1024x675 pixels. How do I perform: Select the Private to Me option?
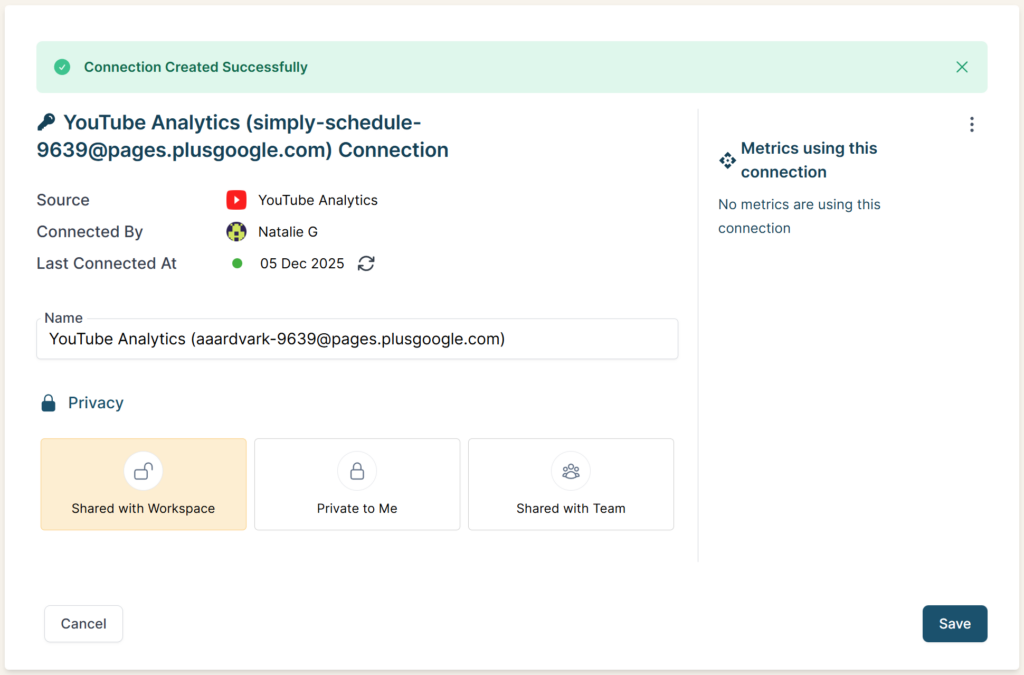357,484
